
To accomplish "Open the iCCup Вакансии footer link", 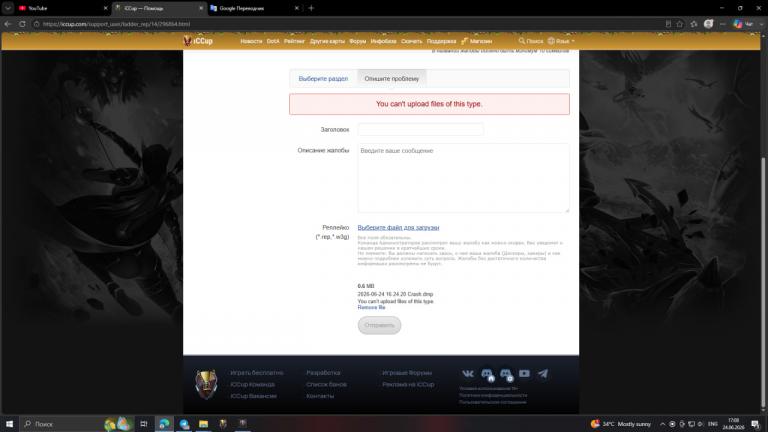I will point(254,396).
